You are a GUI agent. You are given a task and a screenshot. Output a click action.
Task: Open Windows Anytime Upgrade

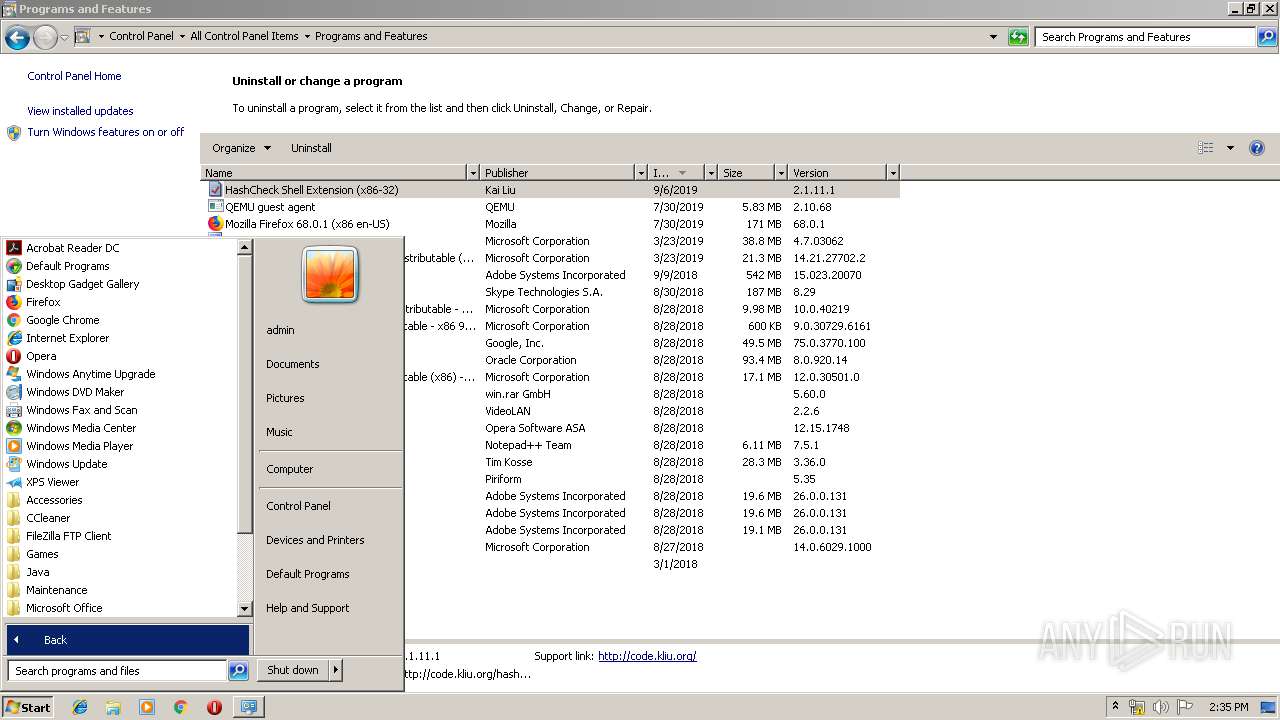click(90, 374)
